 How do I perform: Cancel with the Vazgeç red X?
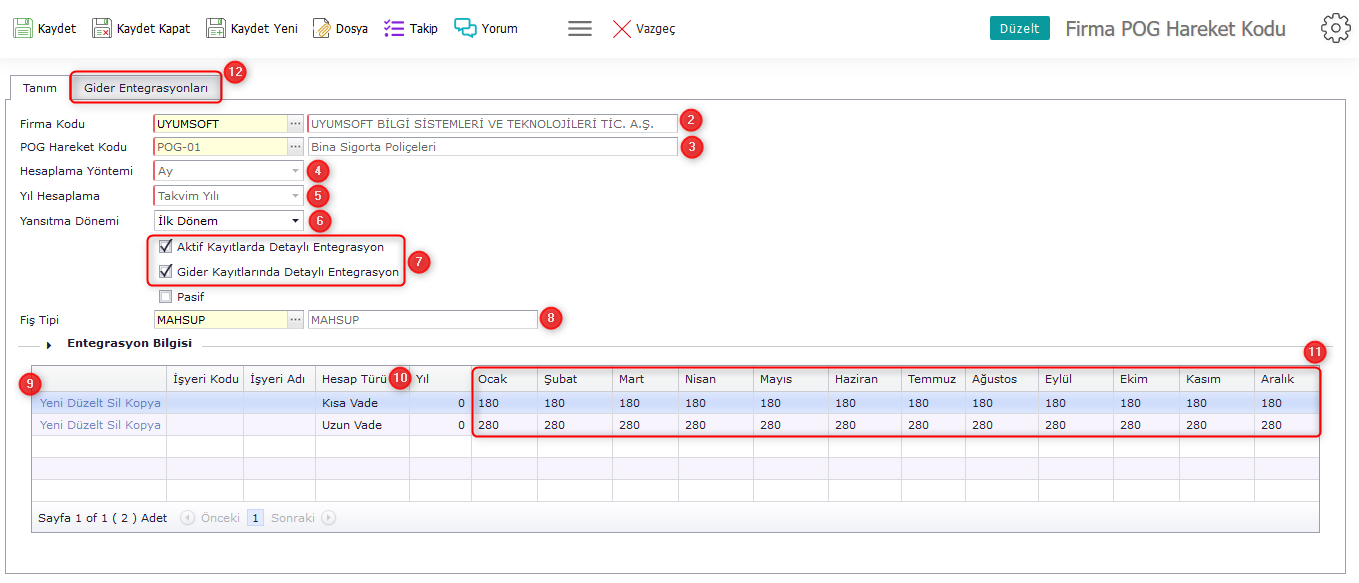click(622, 29)
